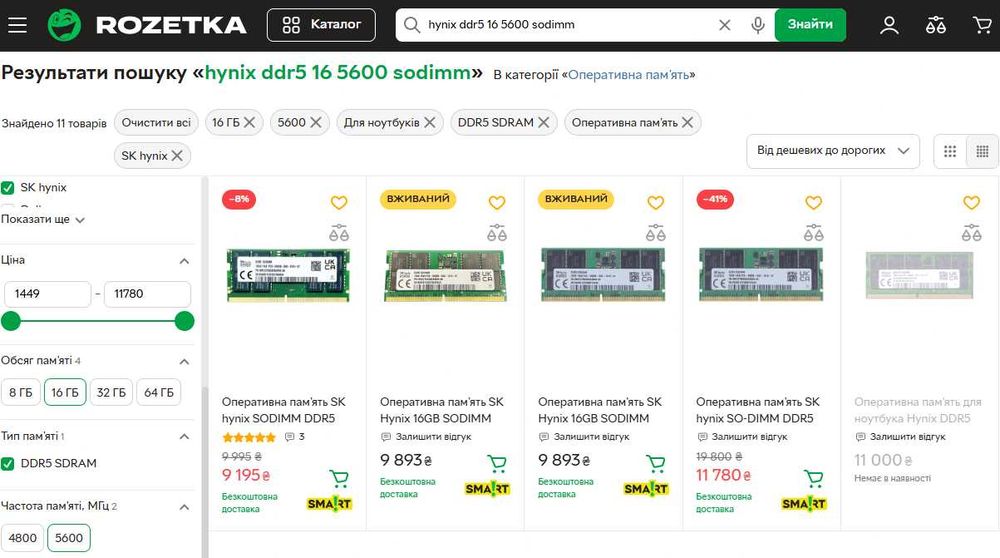The height and width of the screenshot is (558, 1000).
Task: Expand brands with Показати ще
Action: pos(43,219)
